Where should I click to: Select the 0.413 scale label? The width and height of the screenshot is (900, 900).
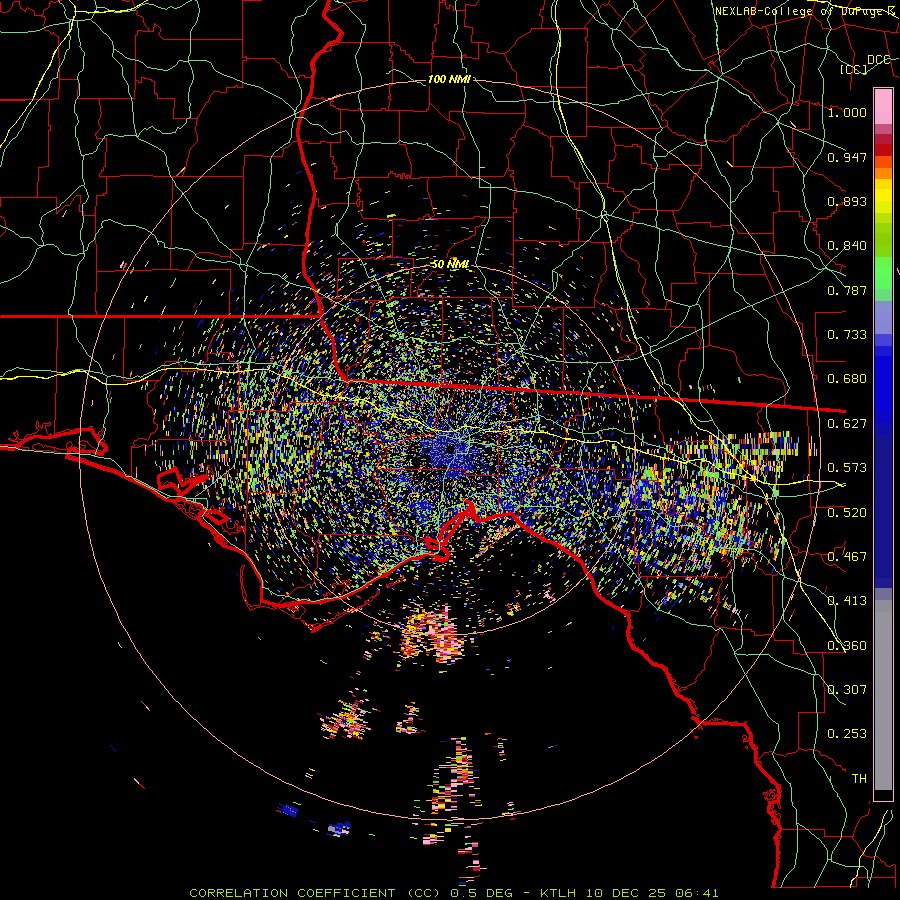[x=847, y=601]
